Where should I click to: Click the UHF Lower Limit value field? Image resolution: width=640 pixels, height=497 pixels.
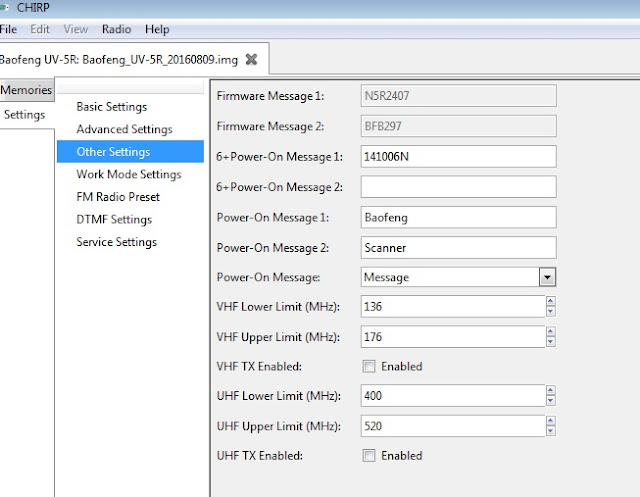point(453,396)
